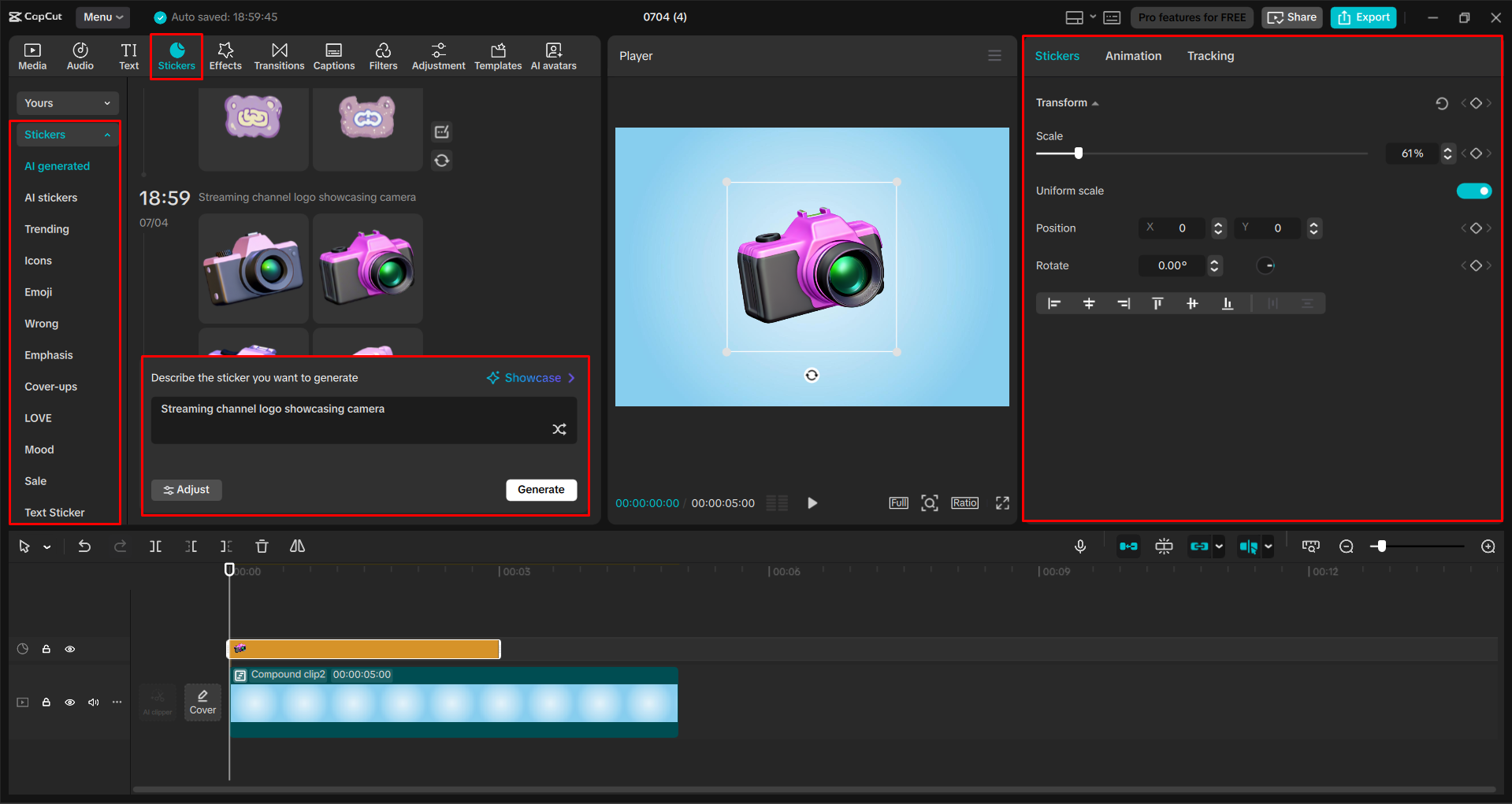Click the Export button

pyautogui.click(x=1362, y=17)
